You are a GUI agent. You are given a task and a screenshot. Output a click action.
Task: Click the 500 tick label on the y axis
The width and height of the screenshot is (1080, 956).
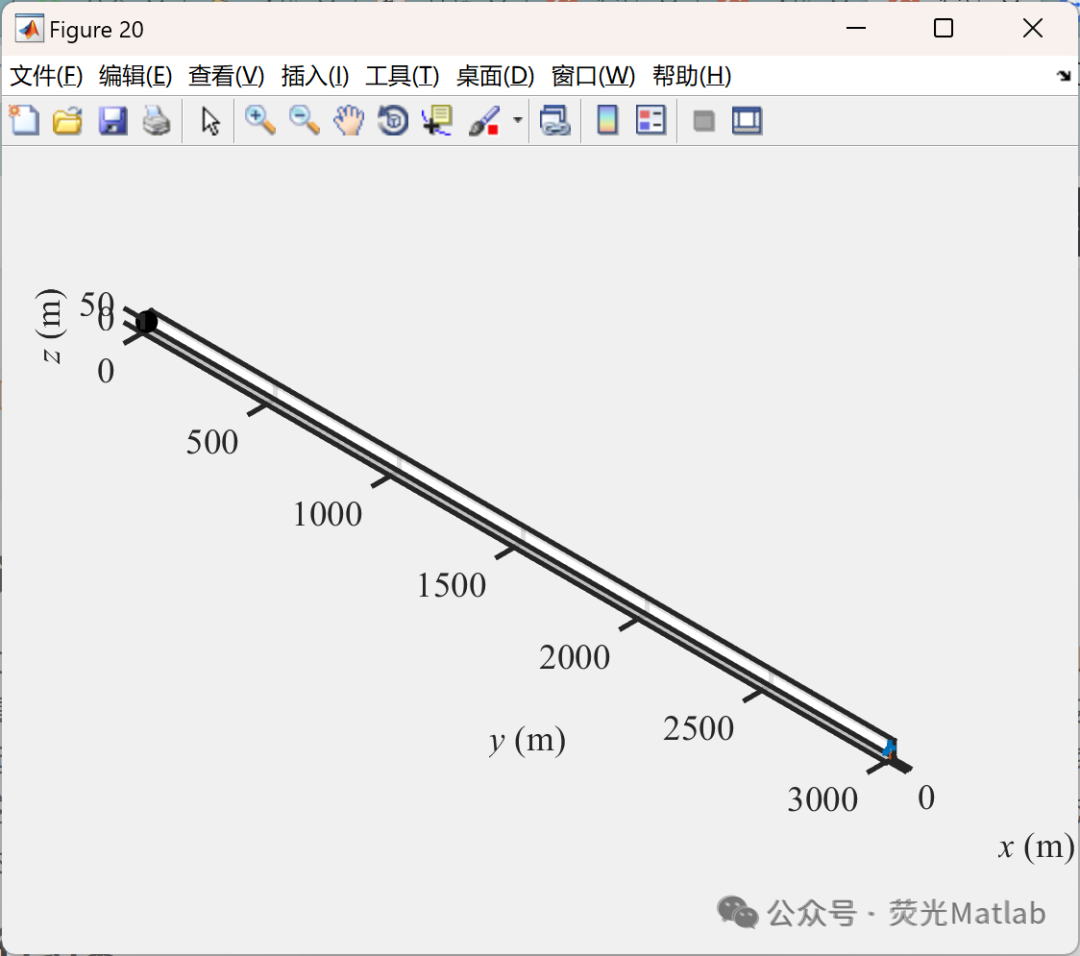[x=212, y=442]
